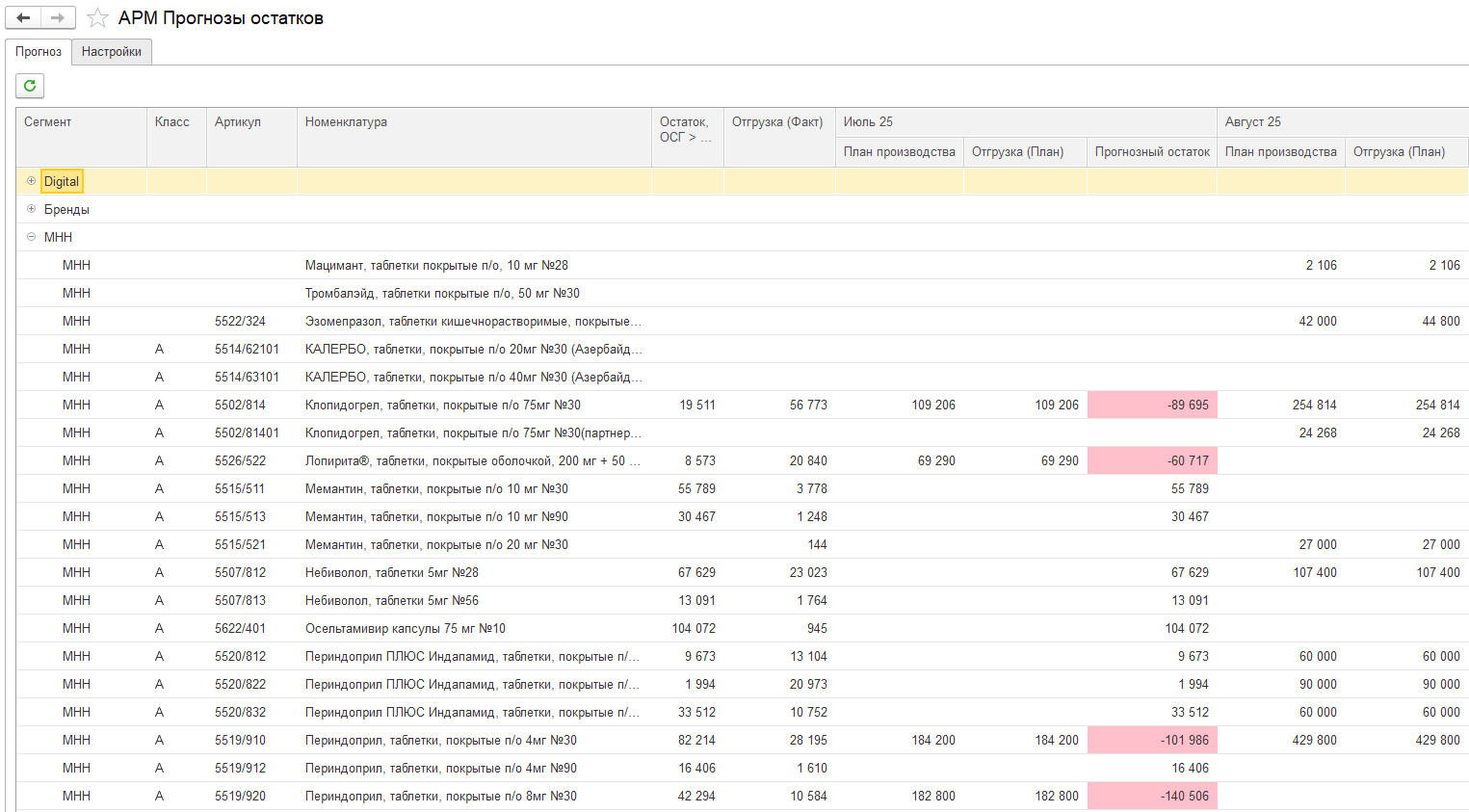Select the Мацимант tablets row
This screenshot has width=1469, height=812.
pyautogui.click(x=742, y=265)
